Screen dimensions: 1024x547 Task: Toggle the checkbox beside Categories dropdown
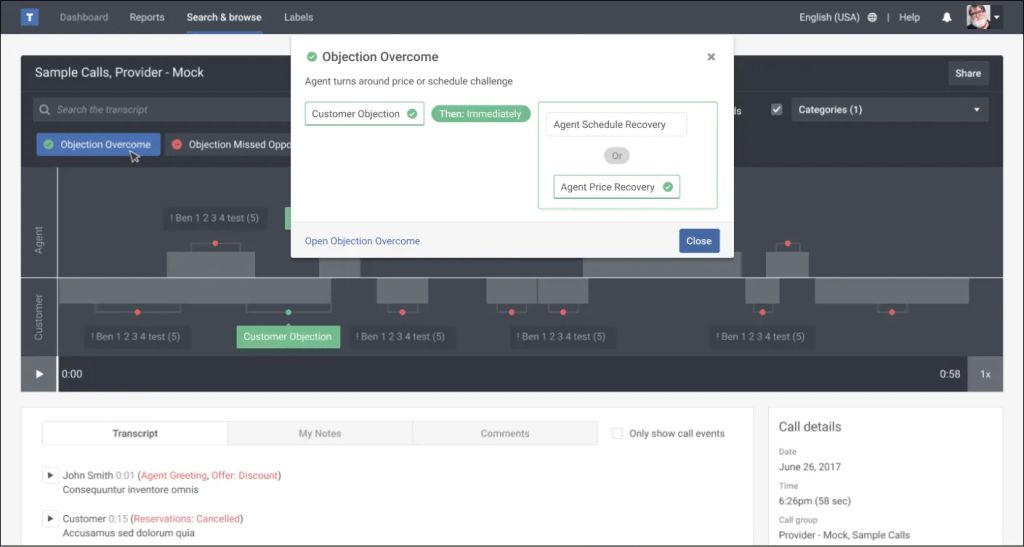click(776, 110)
